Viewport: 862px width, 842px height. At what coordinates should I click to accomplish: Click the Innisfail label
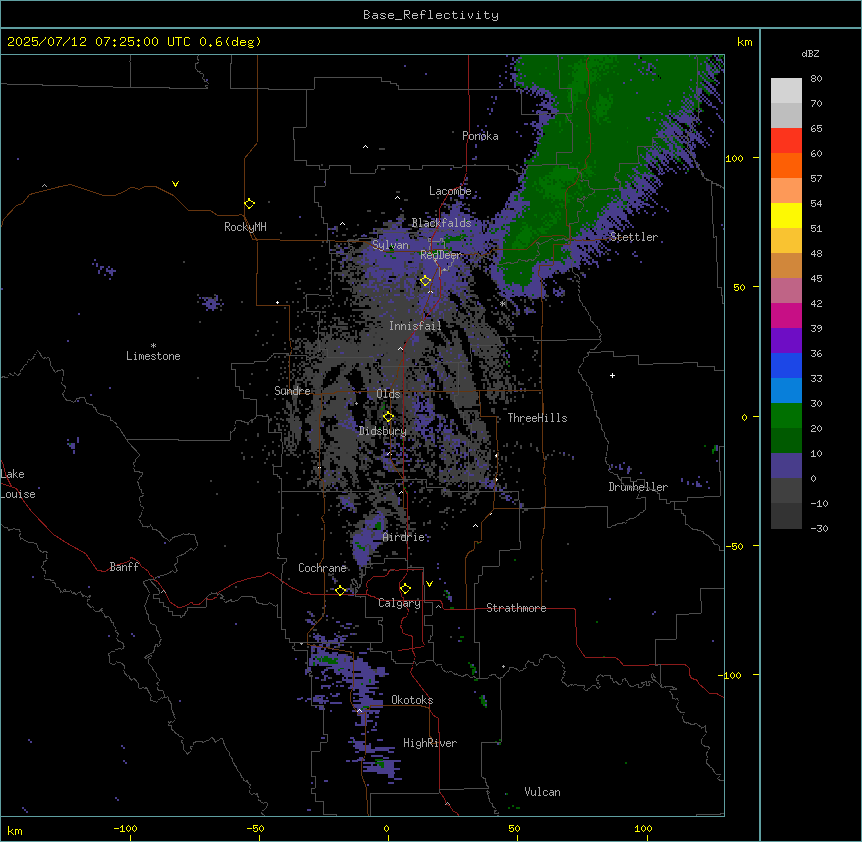(x=415, y=326)
